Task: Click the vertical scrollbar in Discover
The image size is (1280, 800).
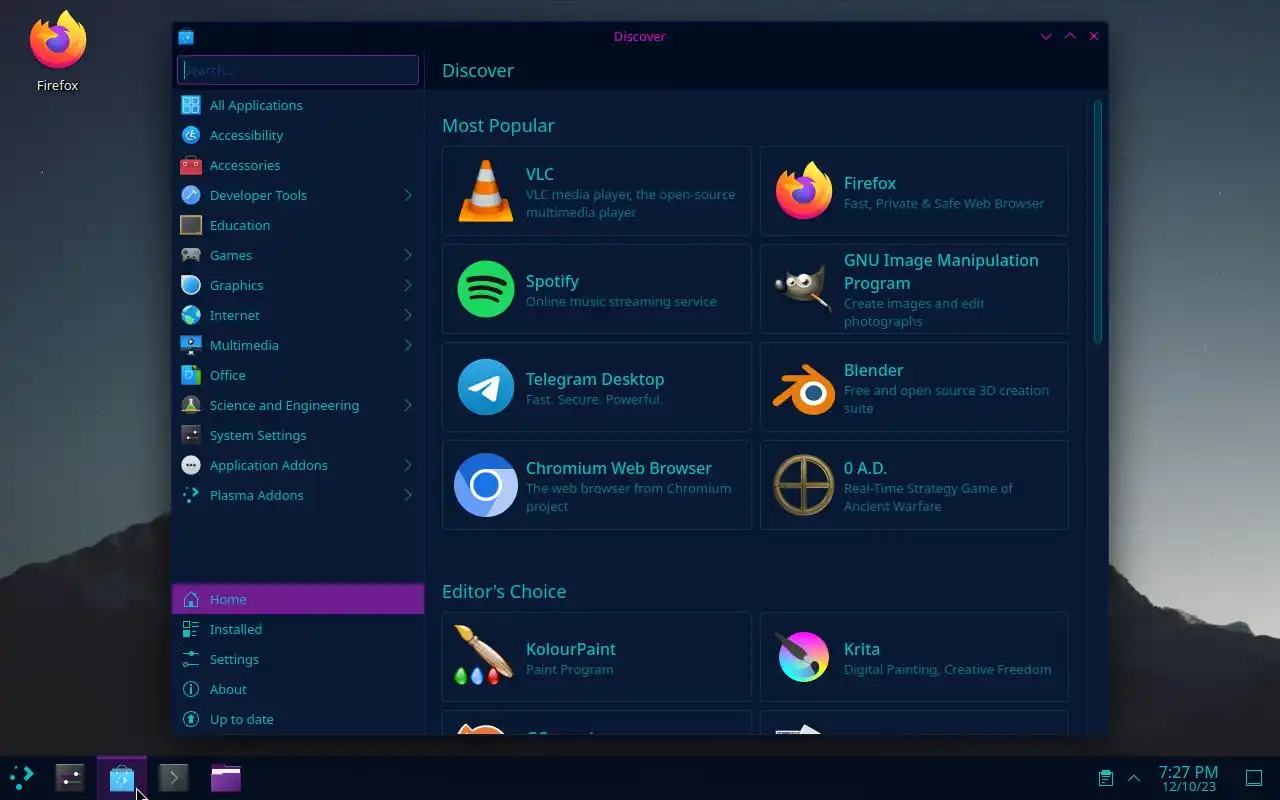Action: coord(1097,222)
